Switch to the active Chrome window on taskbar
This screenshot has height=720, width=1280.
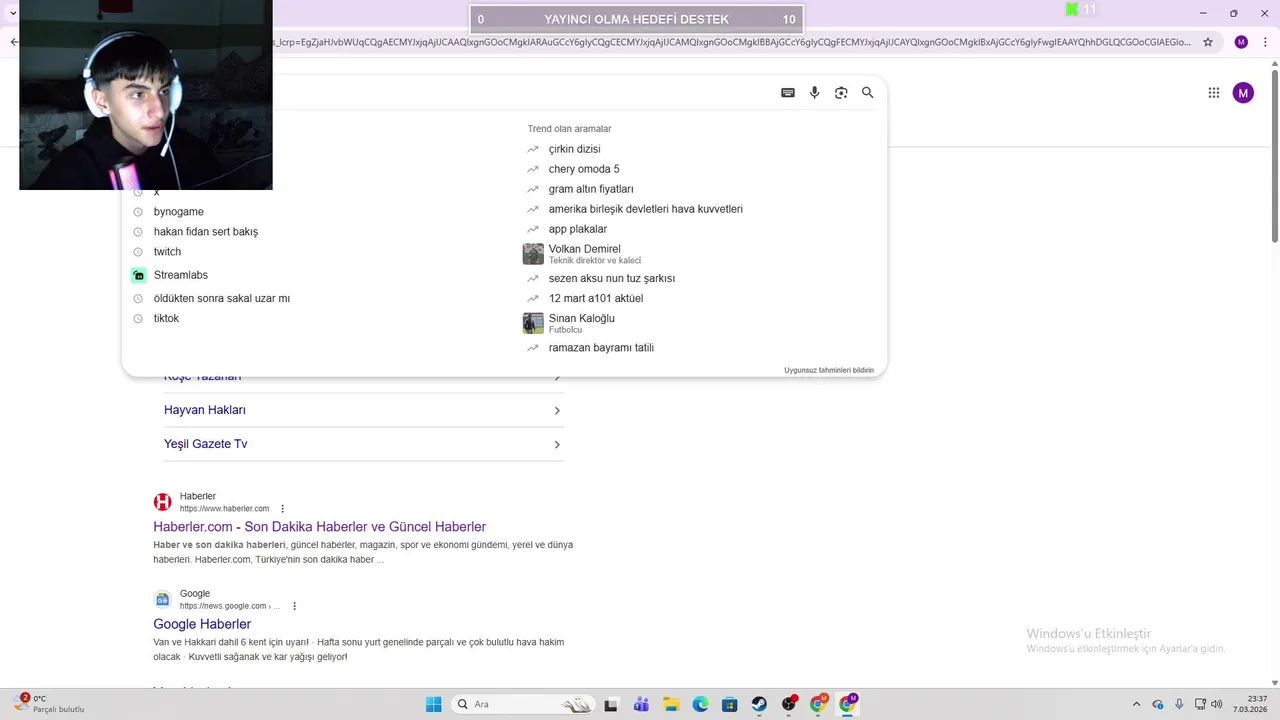[848, 704]
